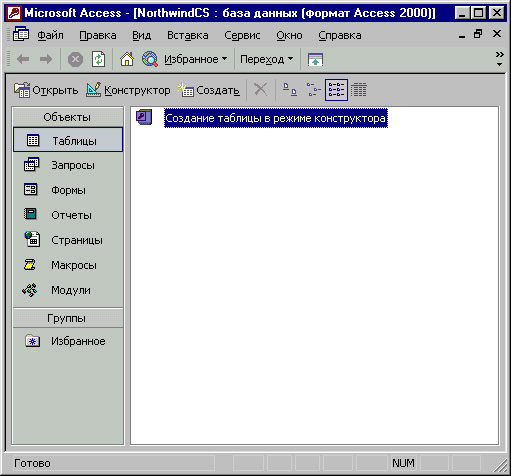Click the Открыть button
Screen dimensions: 511x476
click(46, 90)
